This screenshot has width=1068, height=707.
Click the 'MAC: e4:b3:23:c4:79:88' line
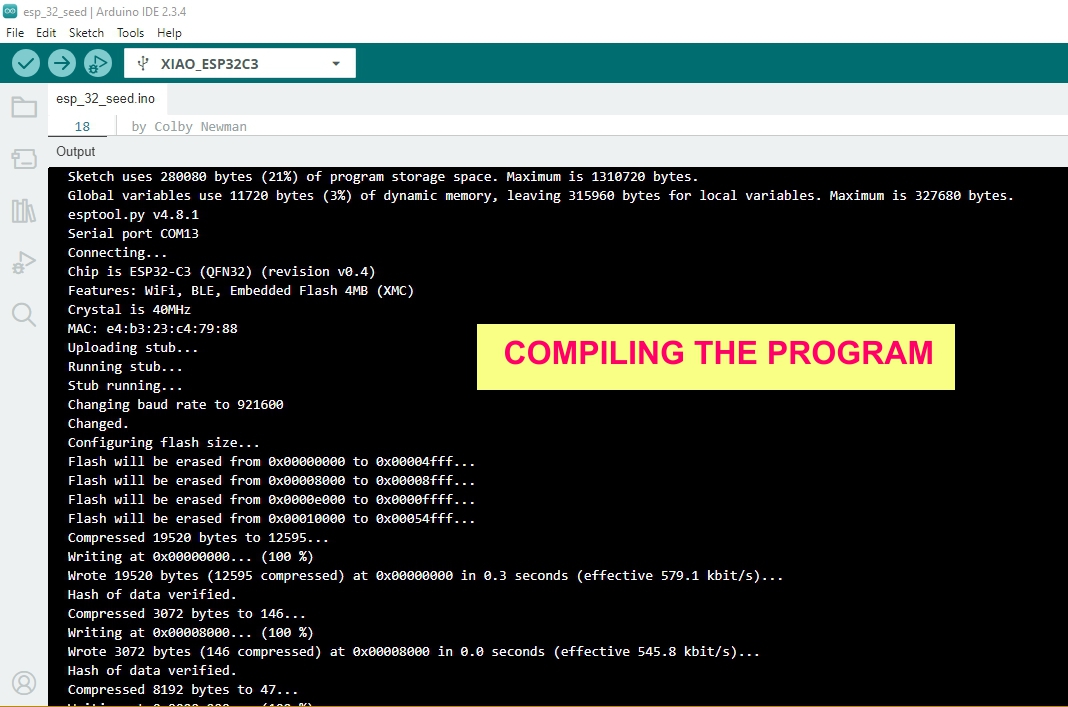coord(153,328)
